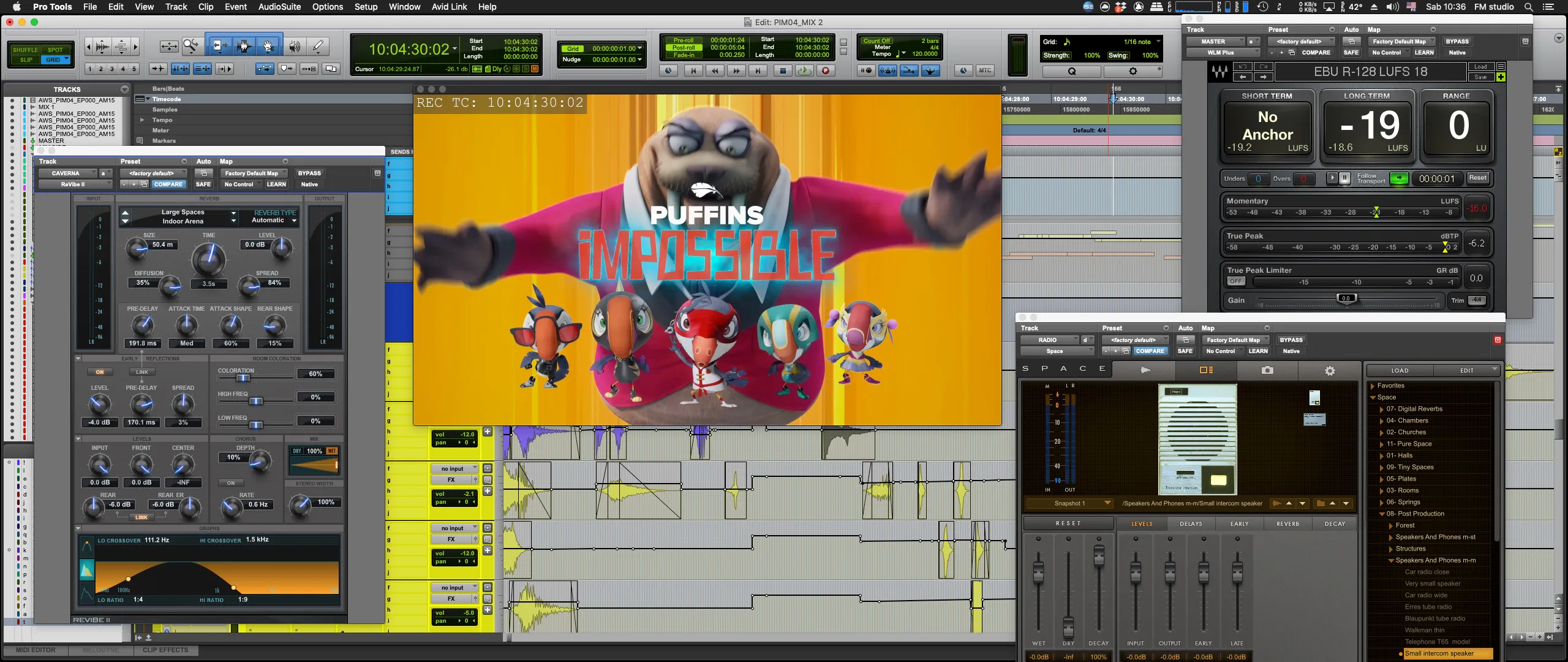Adjust the ReVibe COLORATION slider
Screen dimensions: 1568x662
point(243,378)
